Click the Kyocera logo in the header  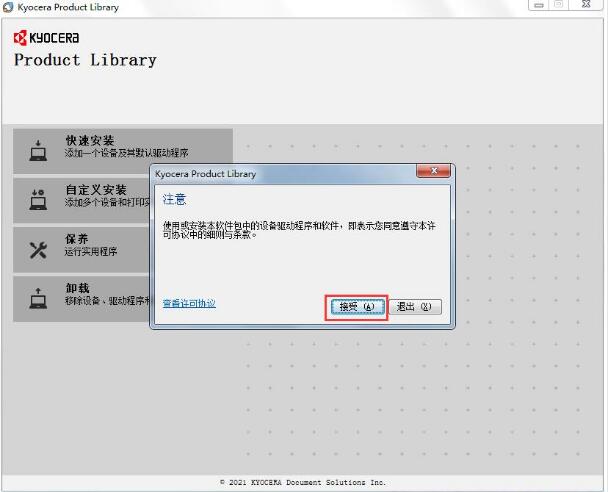(x=46, y=38)
